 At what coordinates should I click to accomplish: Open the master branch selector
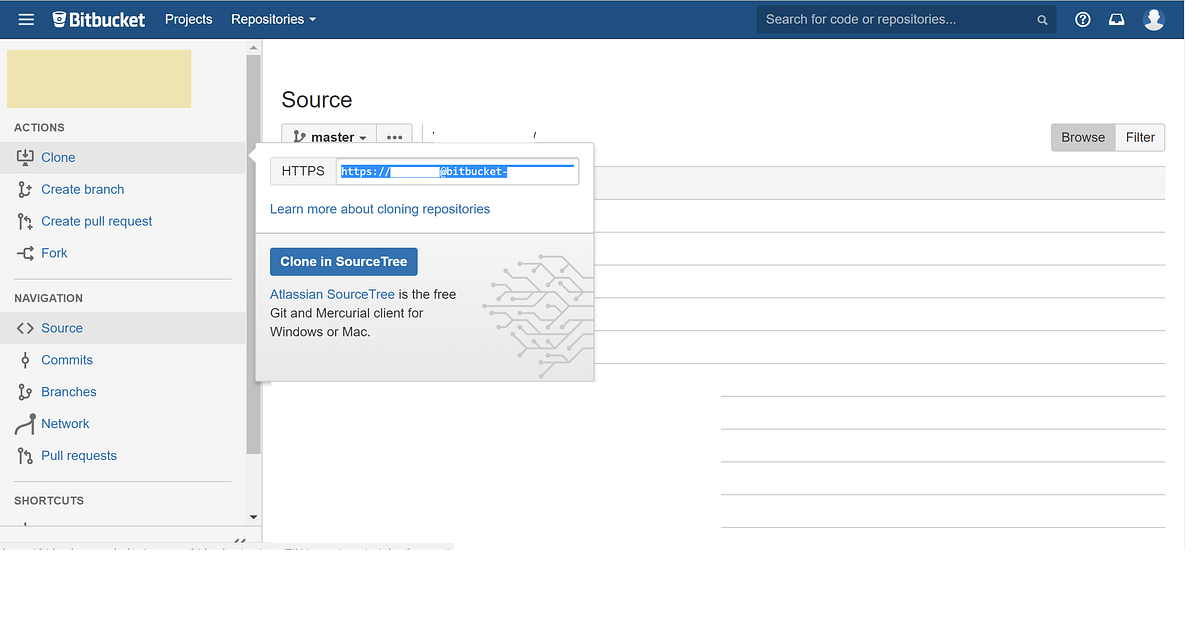(329, 137)
